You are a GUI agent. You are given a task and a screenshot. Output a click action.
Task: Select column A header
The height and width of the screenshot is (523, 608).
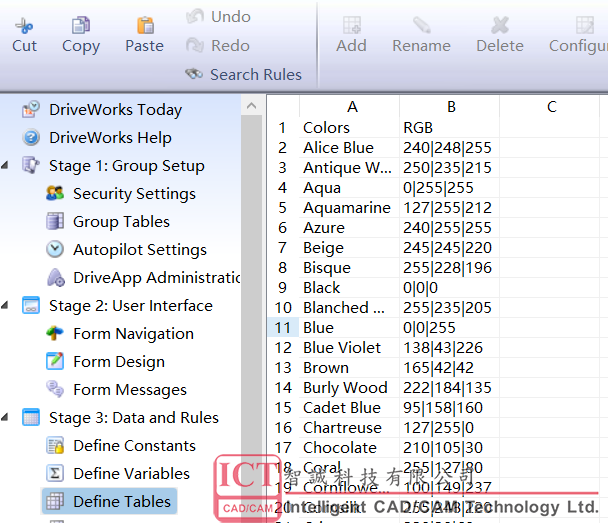coord(349,107)
